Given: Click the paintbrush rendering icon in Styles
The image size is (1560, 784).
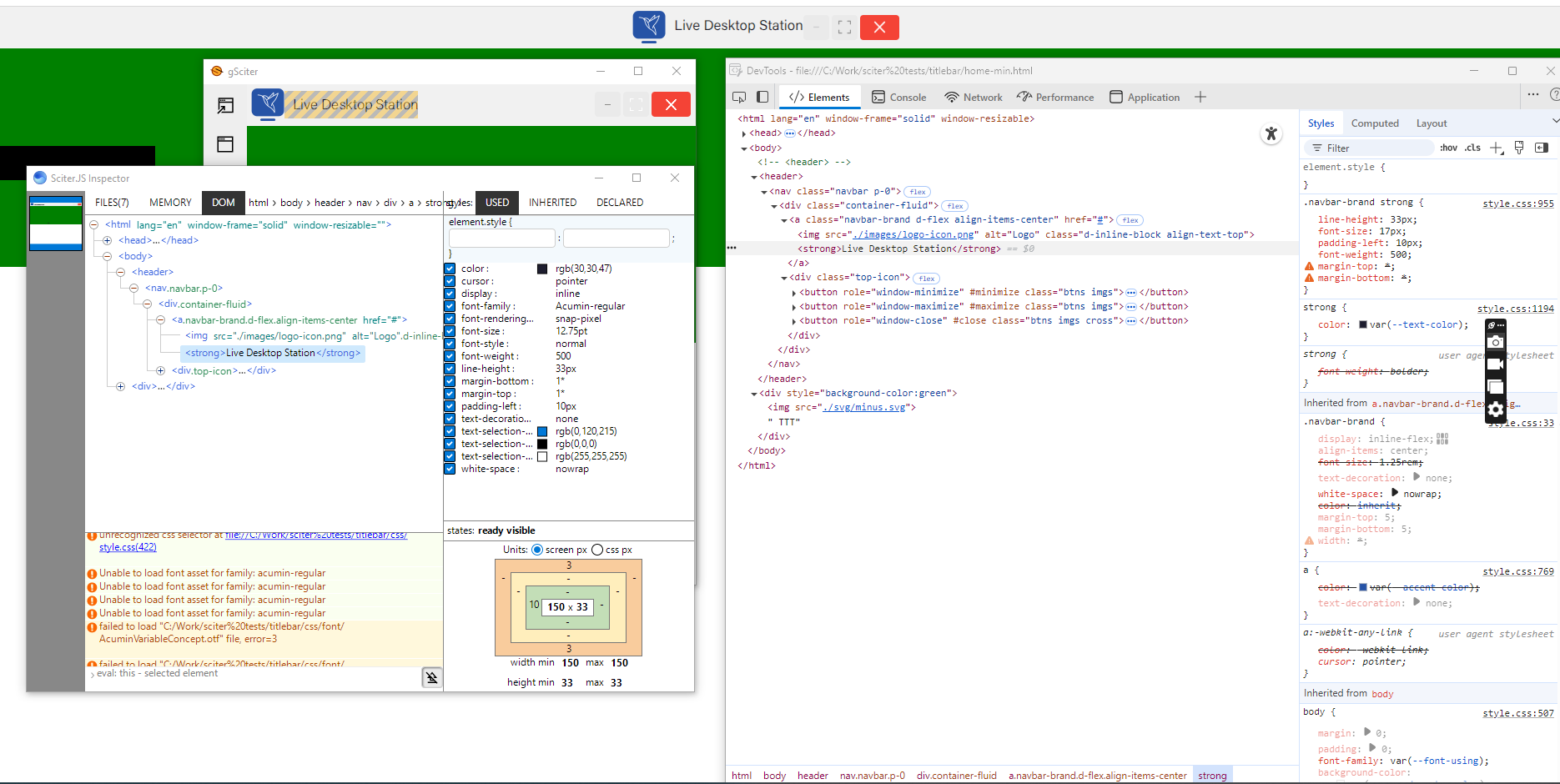Looking at the screenshot, I should click(1519, 148).
